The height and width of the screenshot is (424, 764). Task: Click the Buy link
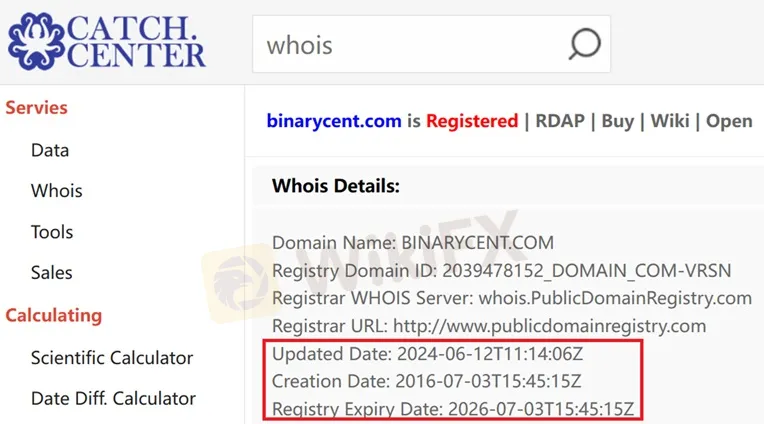click(x=617, y=121)
